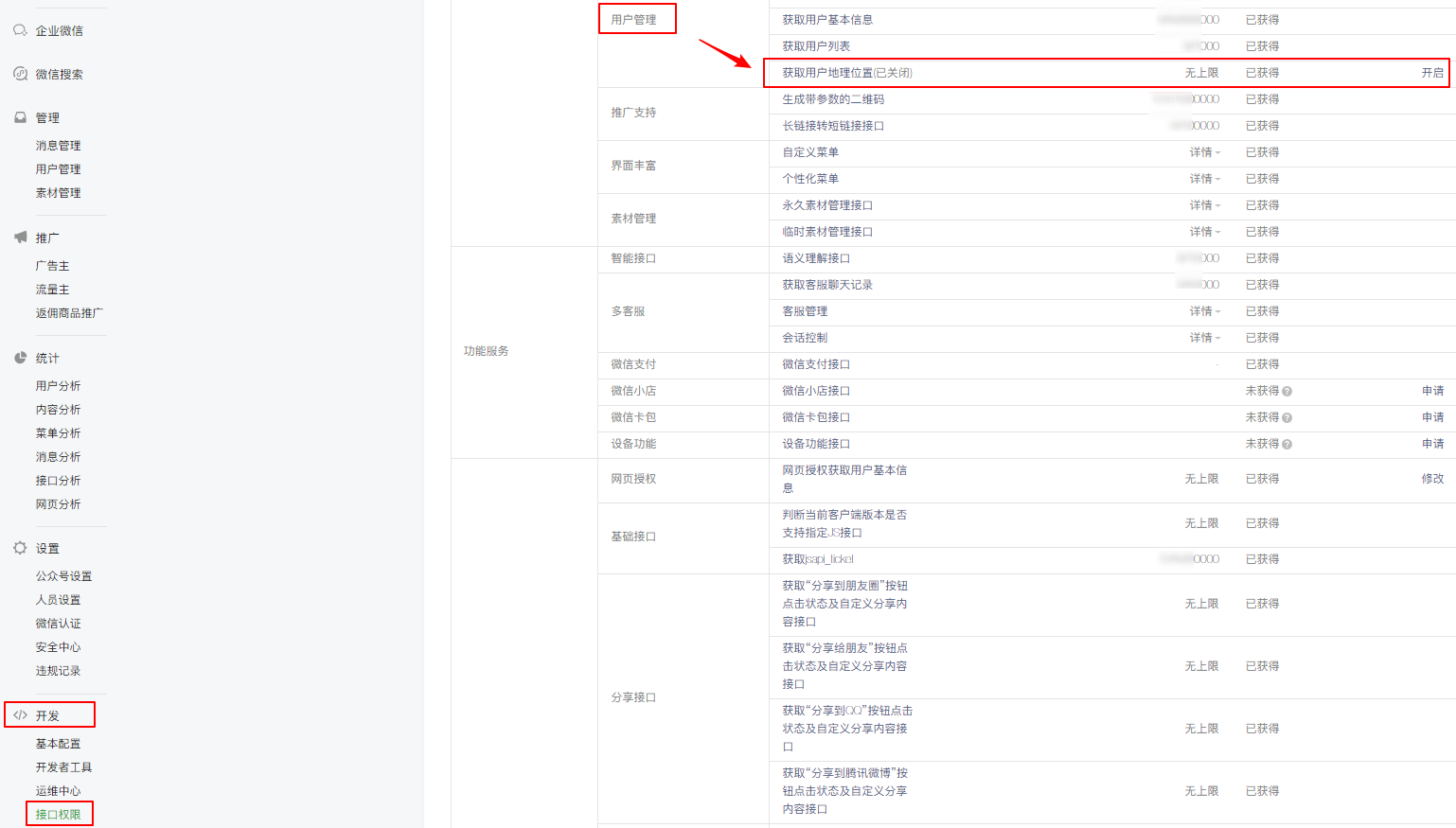
Task: Expand 详情 beside 永久素材管理接口
Action: pyautogui.click(x=1201, y=204)
